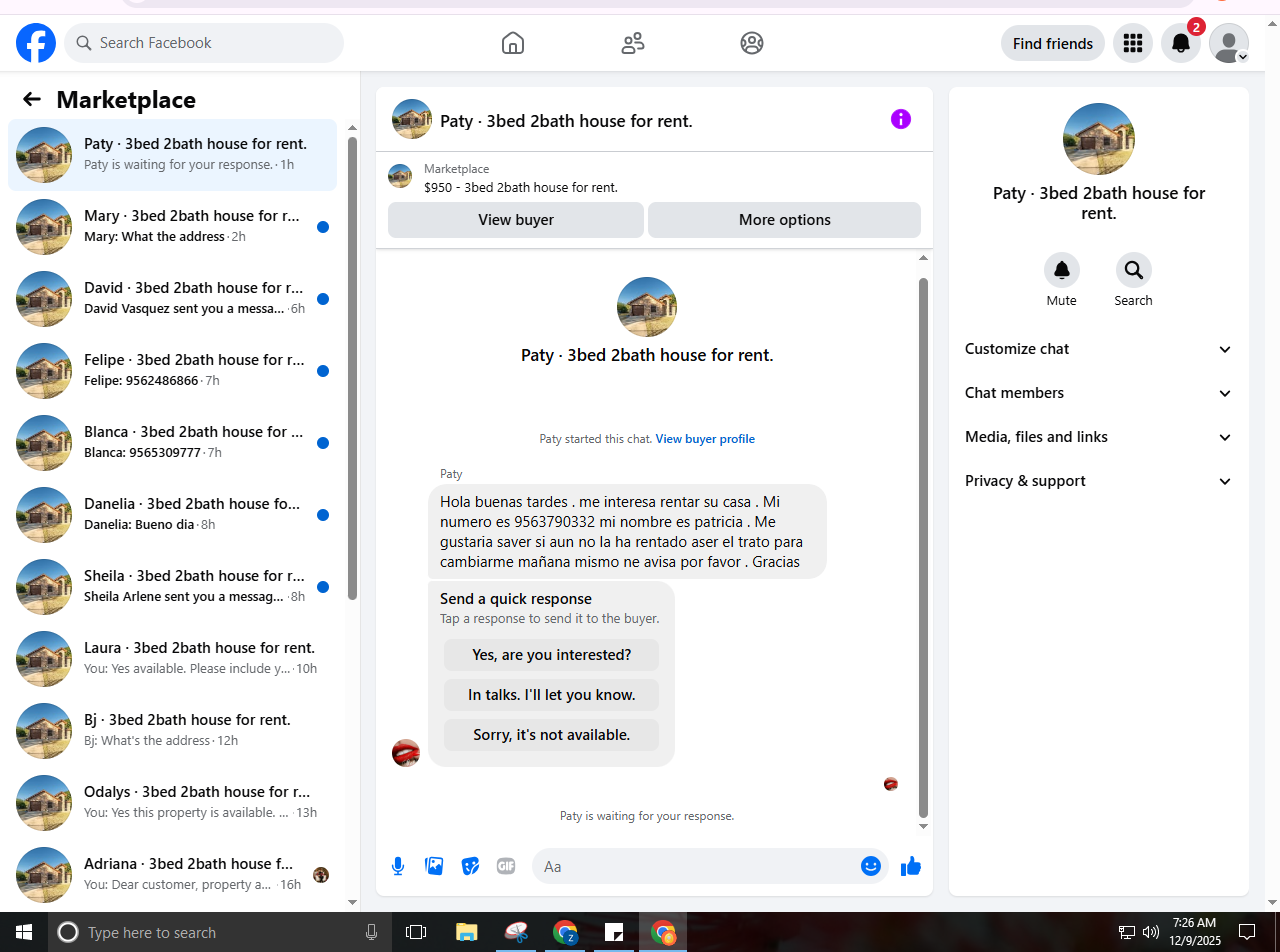Open Bj's "What's the address" conversation
Viewport: 1280px width, 952px height.
pos(172,731)
